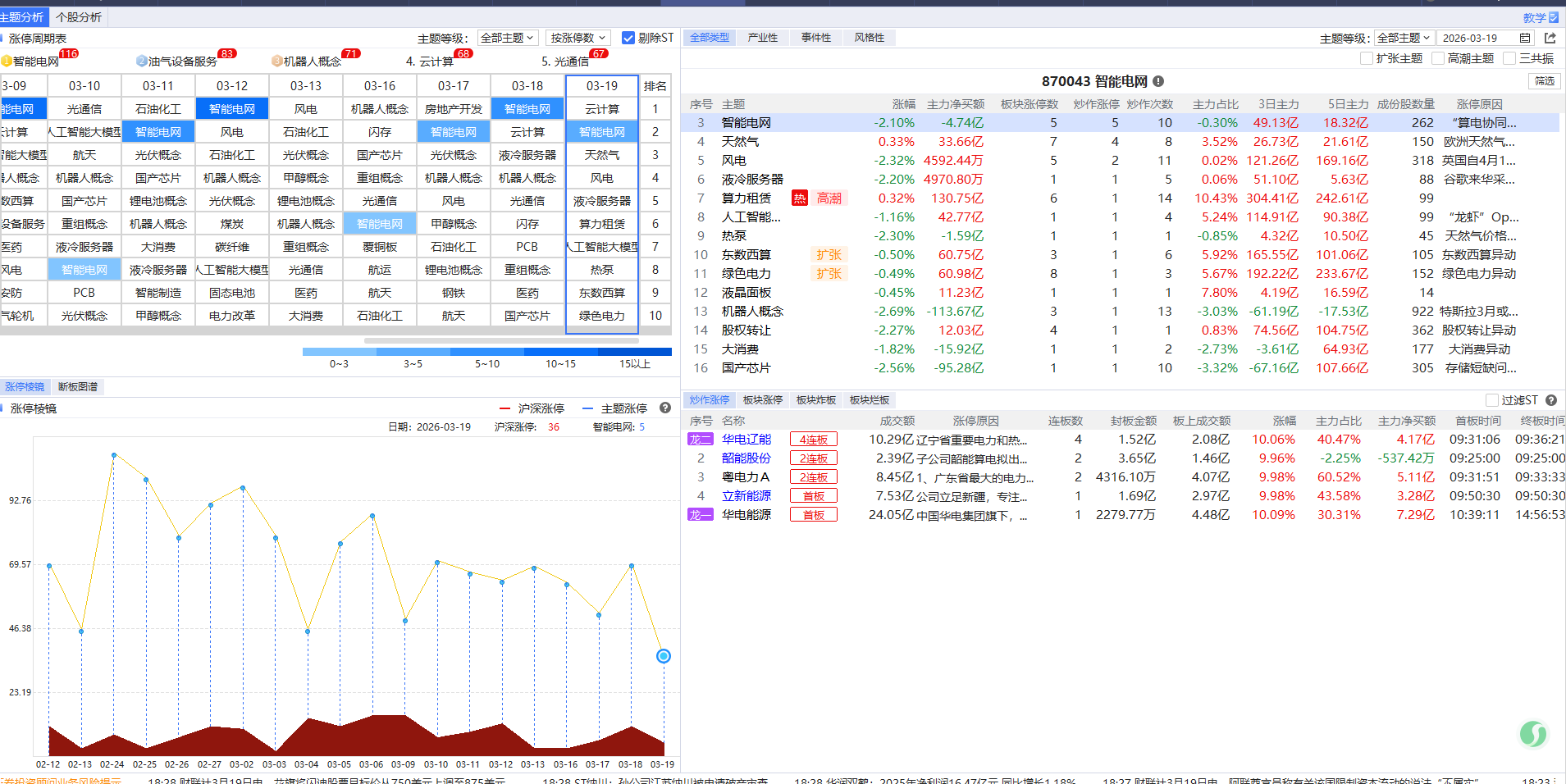Expand right panel 全部主题 level dropdown
The height and width of the screenshot is (784, 1566).
tap(1404, 38)
